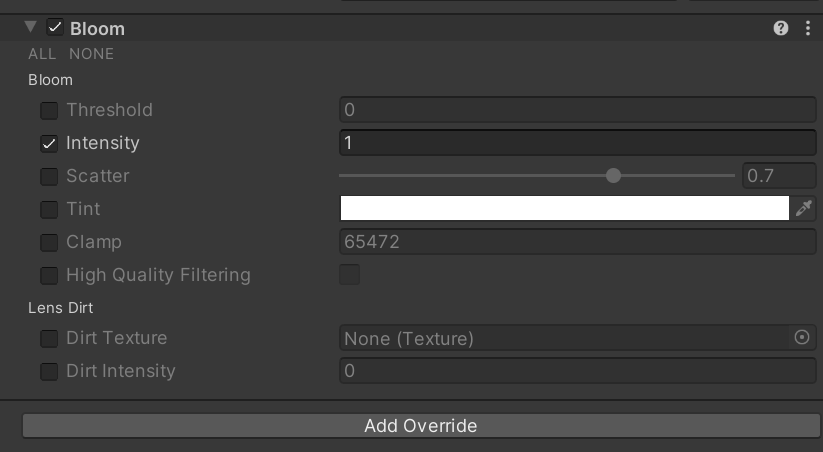Image resolution: width=823 pixels, height=452 pixels.
Task: Pick a Tint color with the eyedropper
Action: (x=803, y=208)
